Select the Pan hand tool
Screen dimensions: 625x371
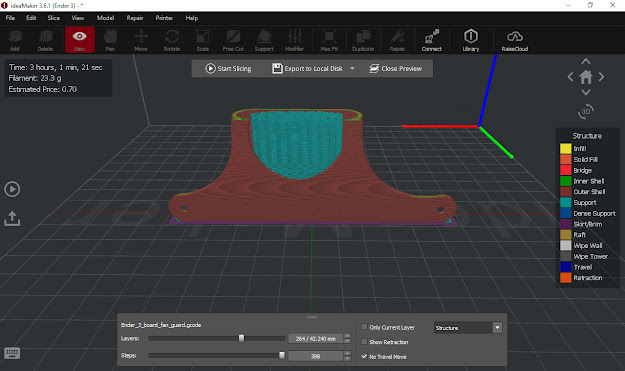point(110,40)
